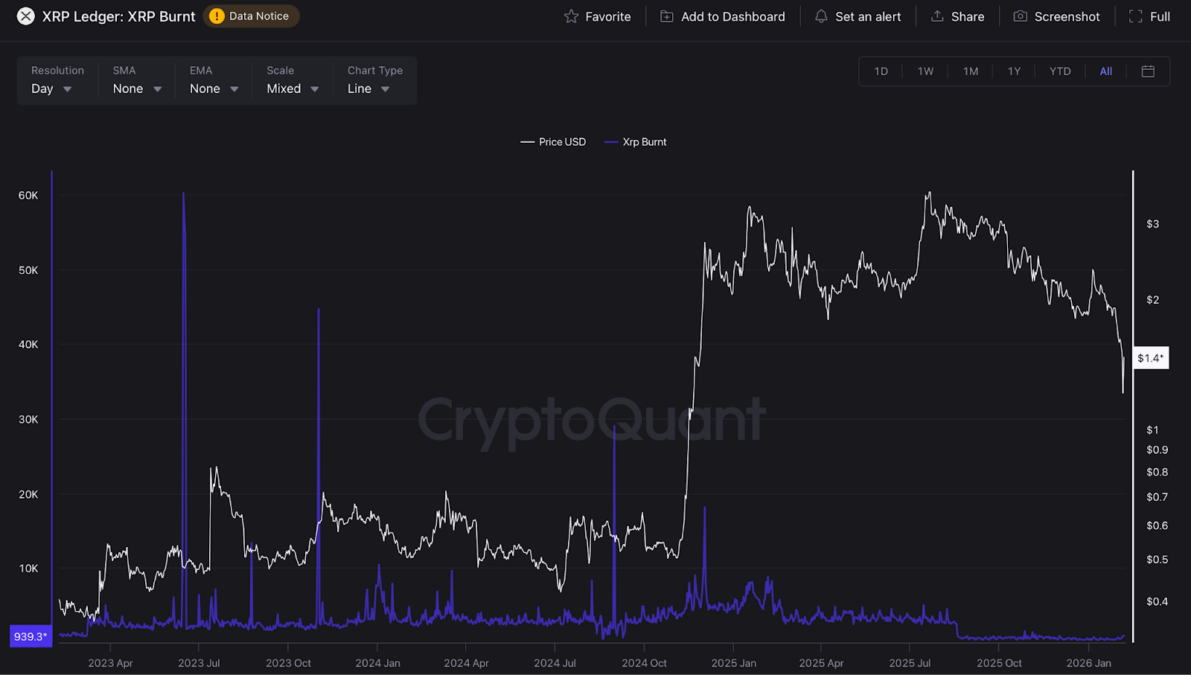
Task: Switch to the YTD time range
Action: pos(1059,71)
